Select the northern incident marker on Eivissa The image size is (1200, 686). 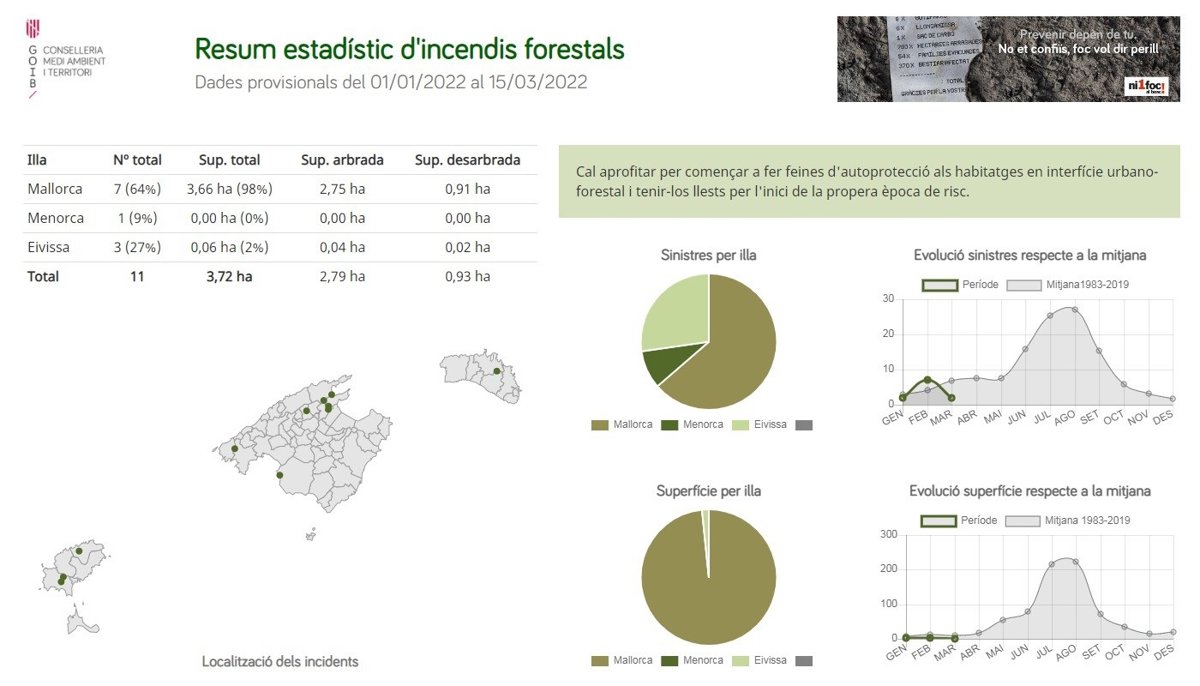tap(79, 551)
